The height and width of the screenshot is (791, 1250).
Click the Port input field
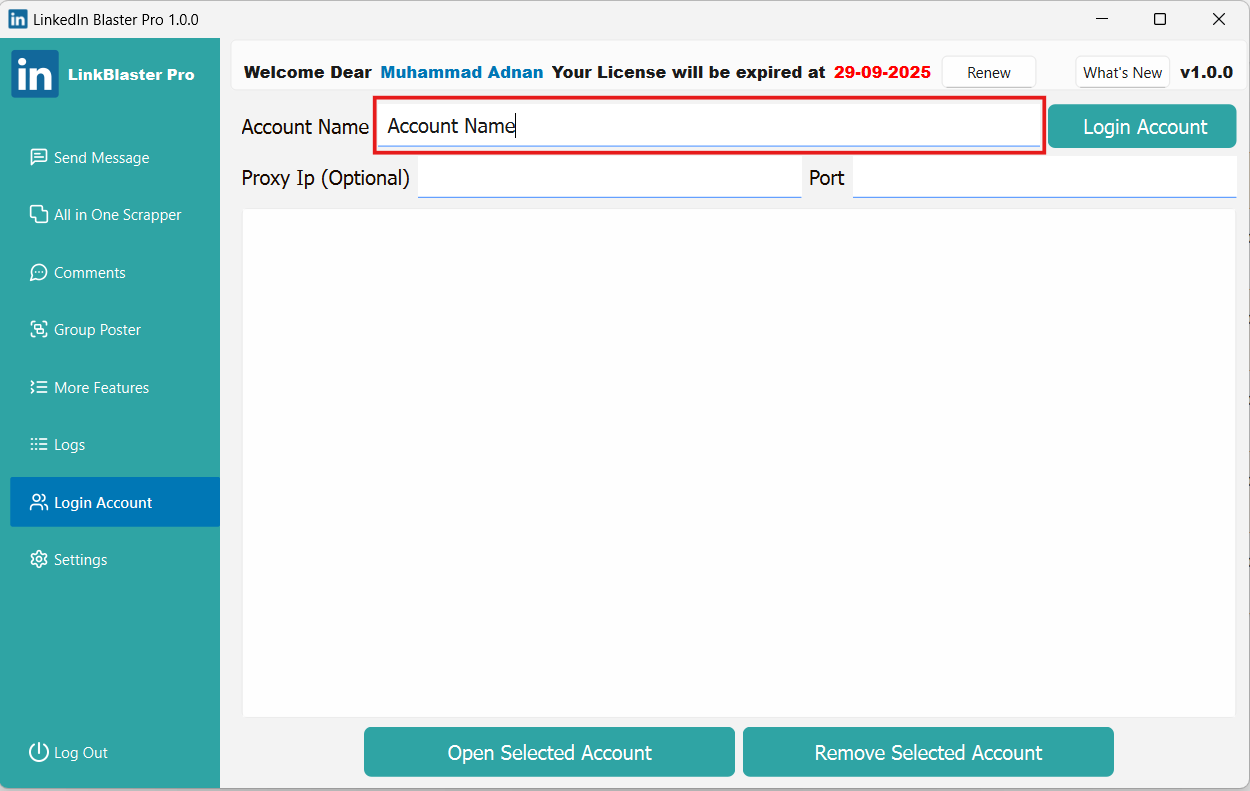pos(1044,178)
